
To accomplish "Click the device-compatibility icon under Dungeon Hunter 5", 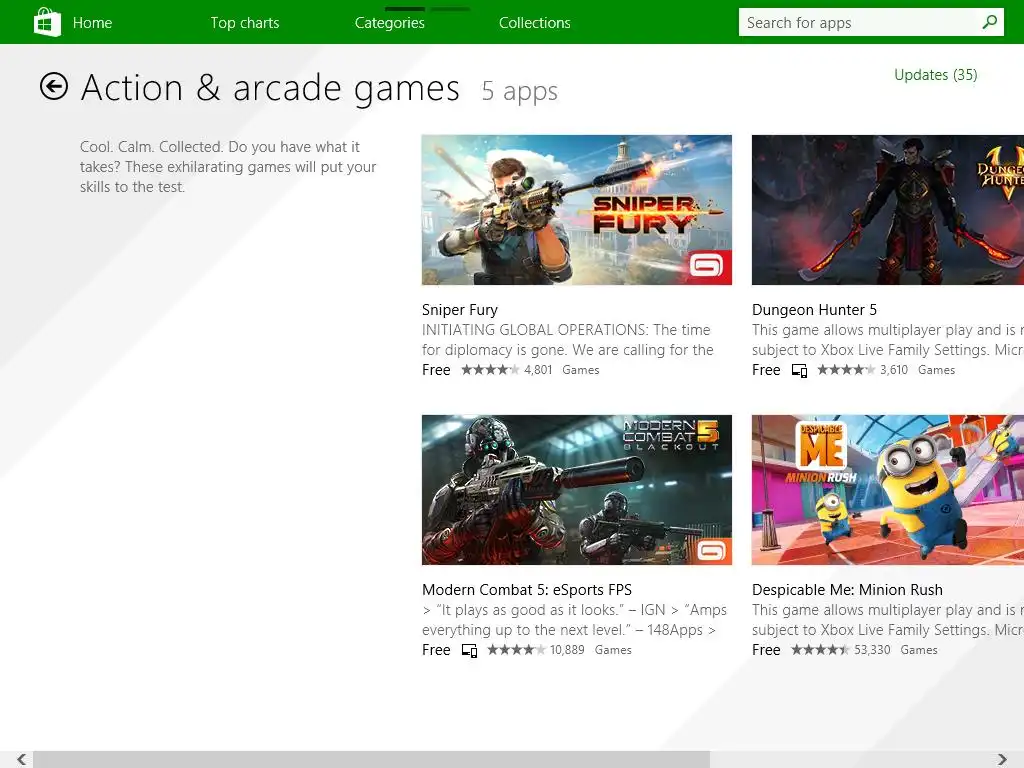I will [799, 370].
